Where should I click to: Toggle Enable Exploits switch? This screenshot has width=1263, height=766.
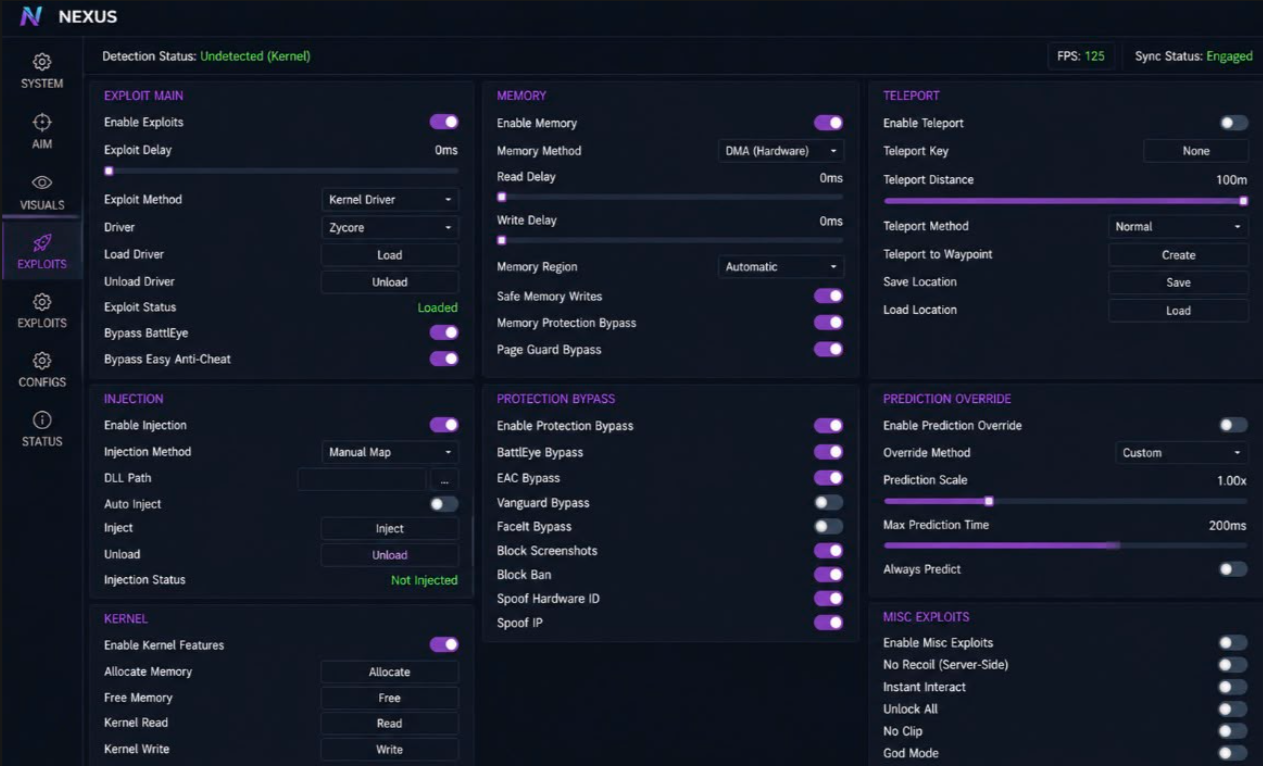pos(444,122)
